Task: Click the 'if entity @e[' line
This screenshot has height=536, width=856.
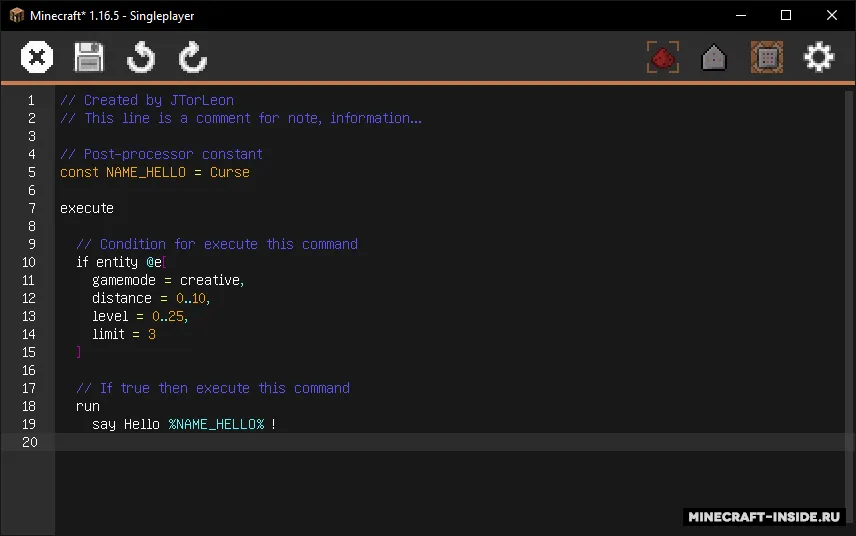Action: click(121, 263)
